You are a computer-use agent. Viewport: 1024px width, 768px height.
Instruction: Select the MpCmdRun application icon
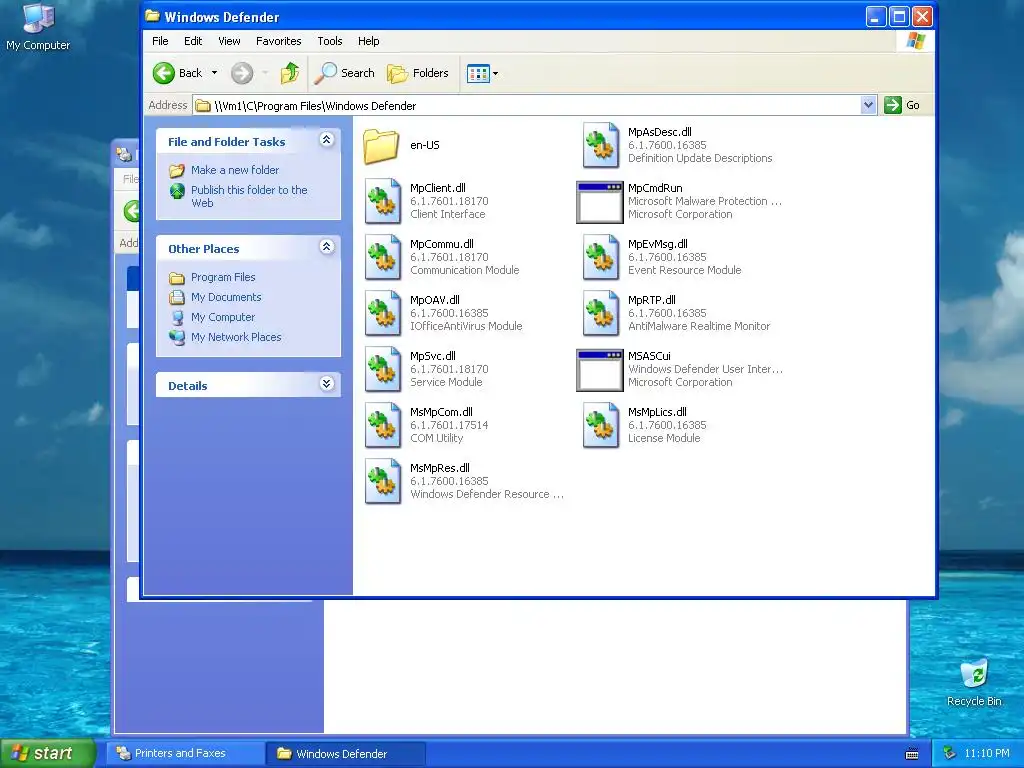point(600,202)
